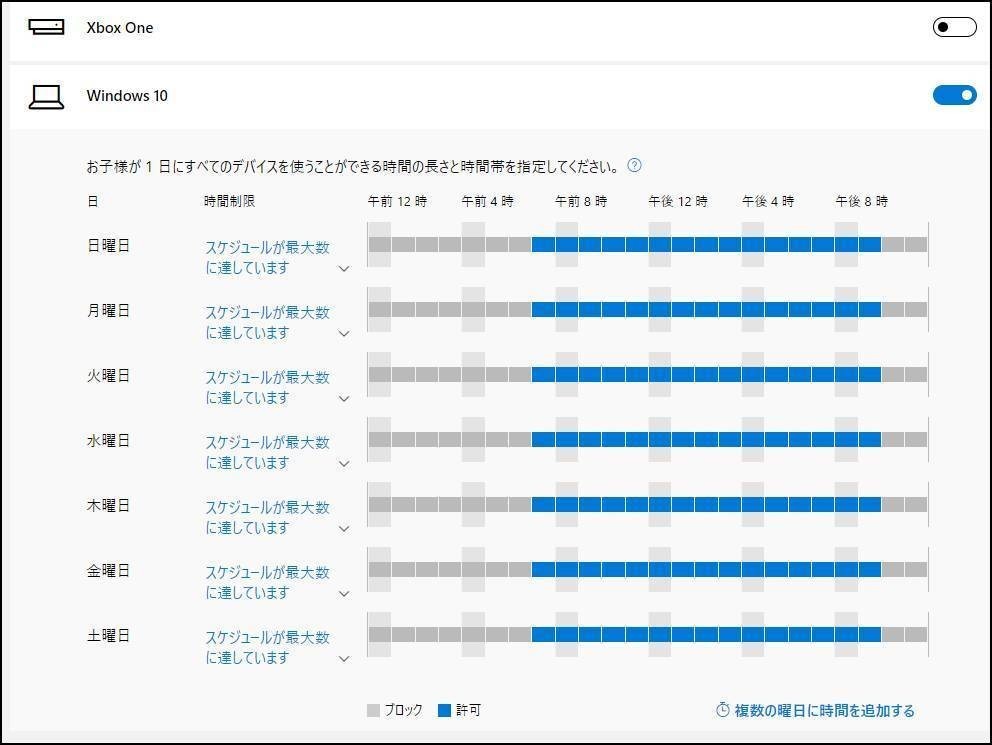
Task: Disable the Windows 10 screen time toggle
Action: pyautogui.click(x=954, y=95)
